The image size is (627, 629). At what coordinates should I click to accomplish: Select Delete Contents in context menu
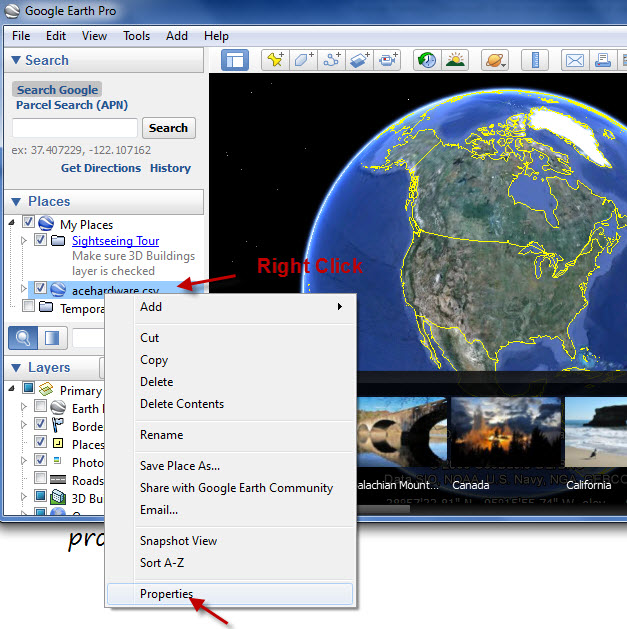231,404
